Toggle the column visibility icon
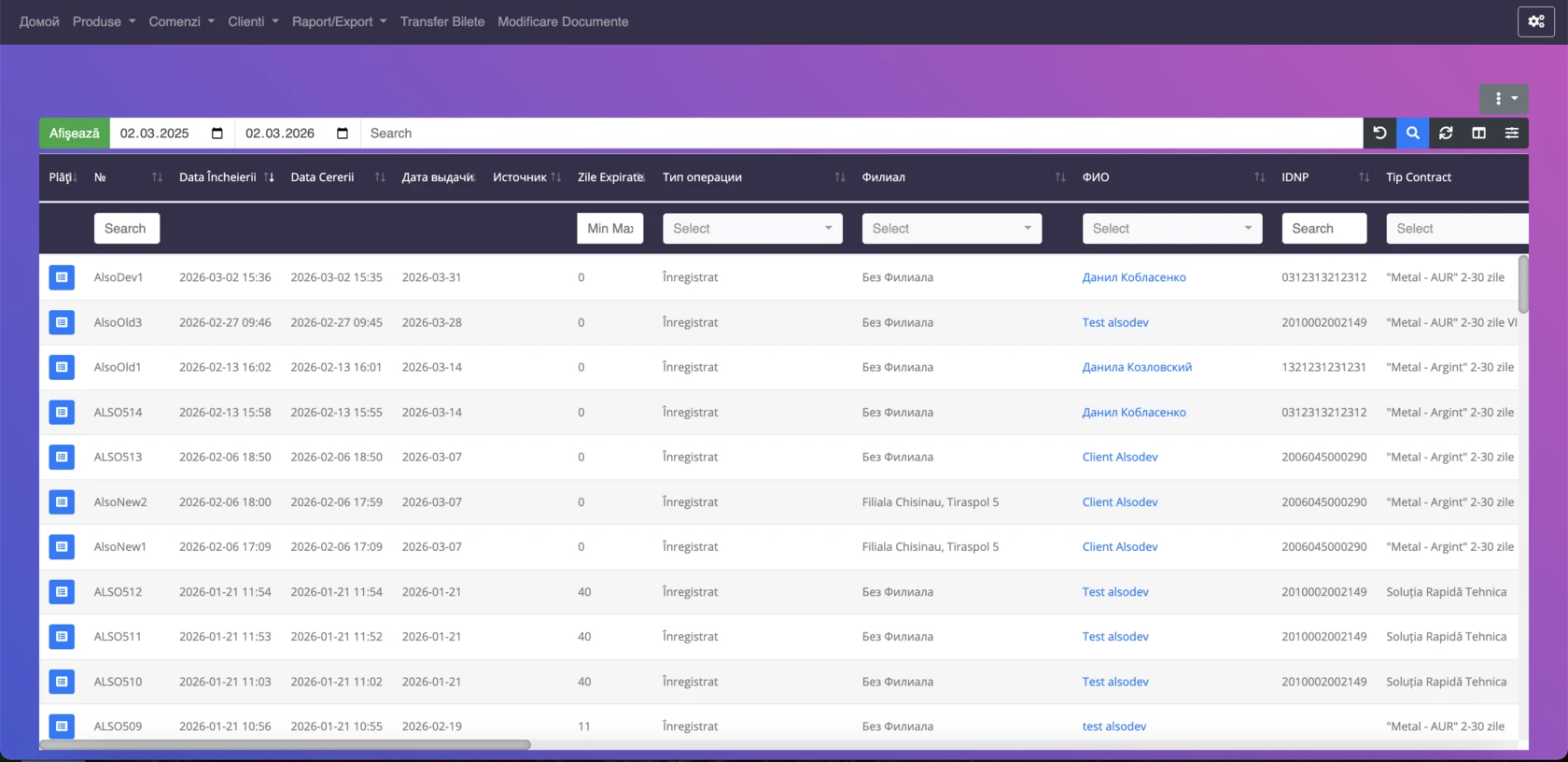1568x762 pixels. 1479,134
